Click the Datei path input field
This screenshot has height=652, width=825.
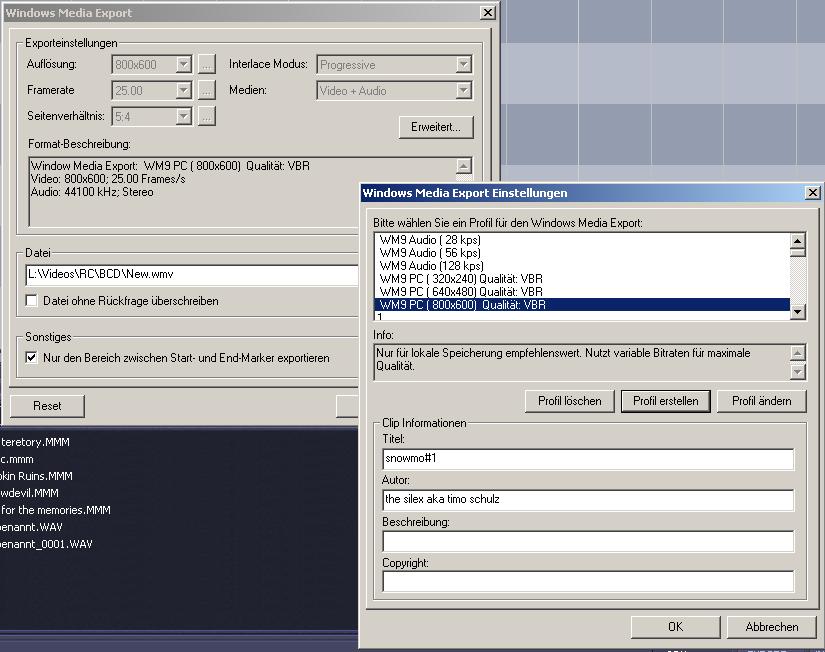[x=192, y=275]
